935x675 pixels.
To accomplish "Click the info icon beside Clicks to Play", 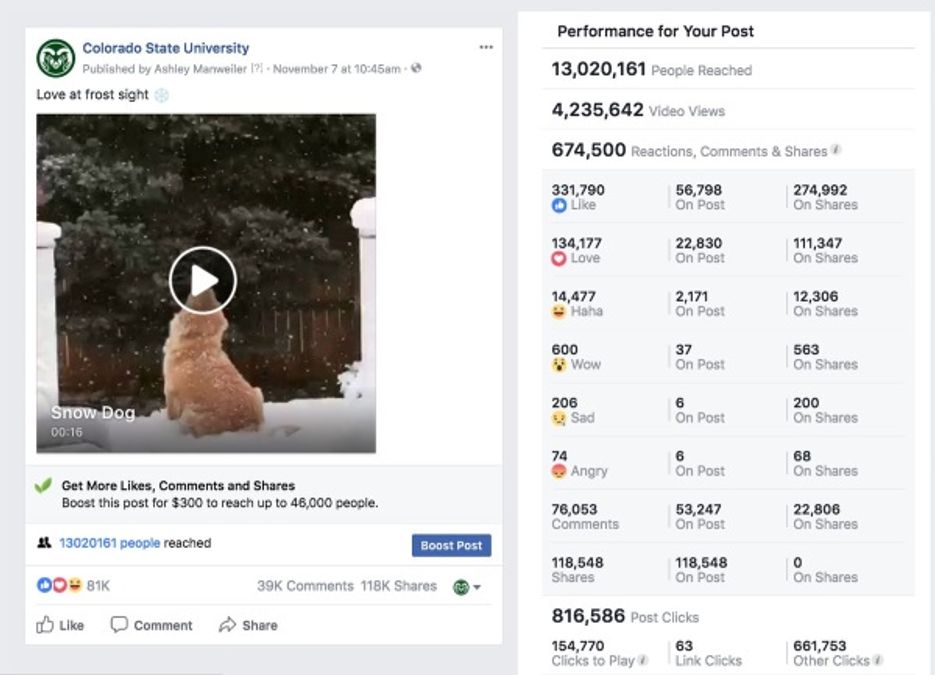I will coord(643,659).
